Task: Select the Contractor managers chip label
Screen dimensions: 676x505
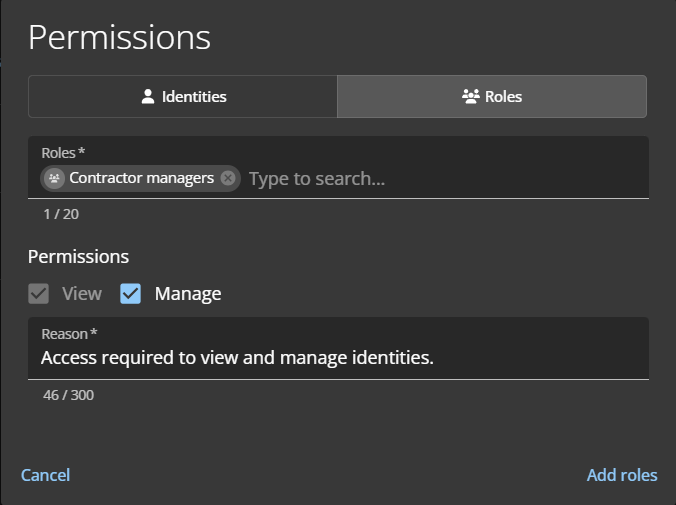Action: 141,178
